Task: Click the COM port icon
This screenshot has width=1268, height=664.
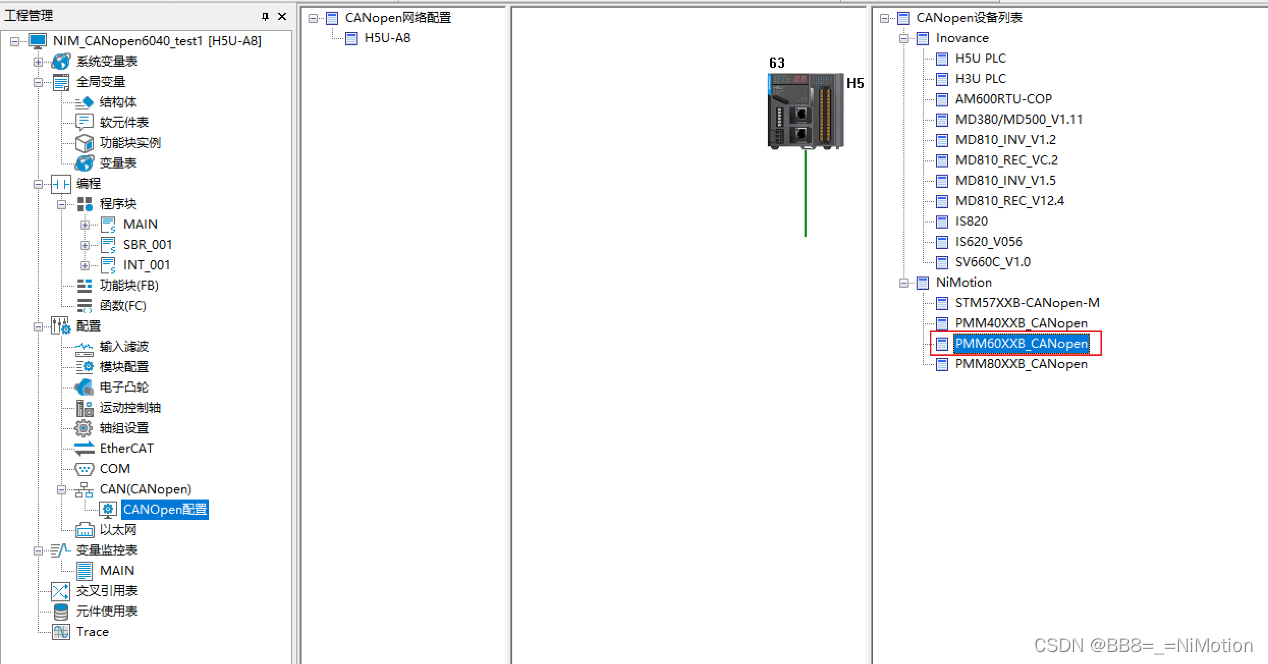Action: (84, 469)
